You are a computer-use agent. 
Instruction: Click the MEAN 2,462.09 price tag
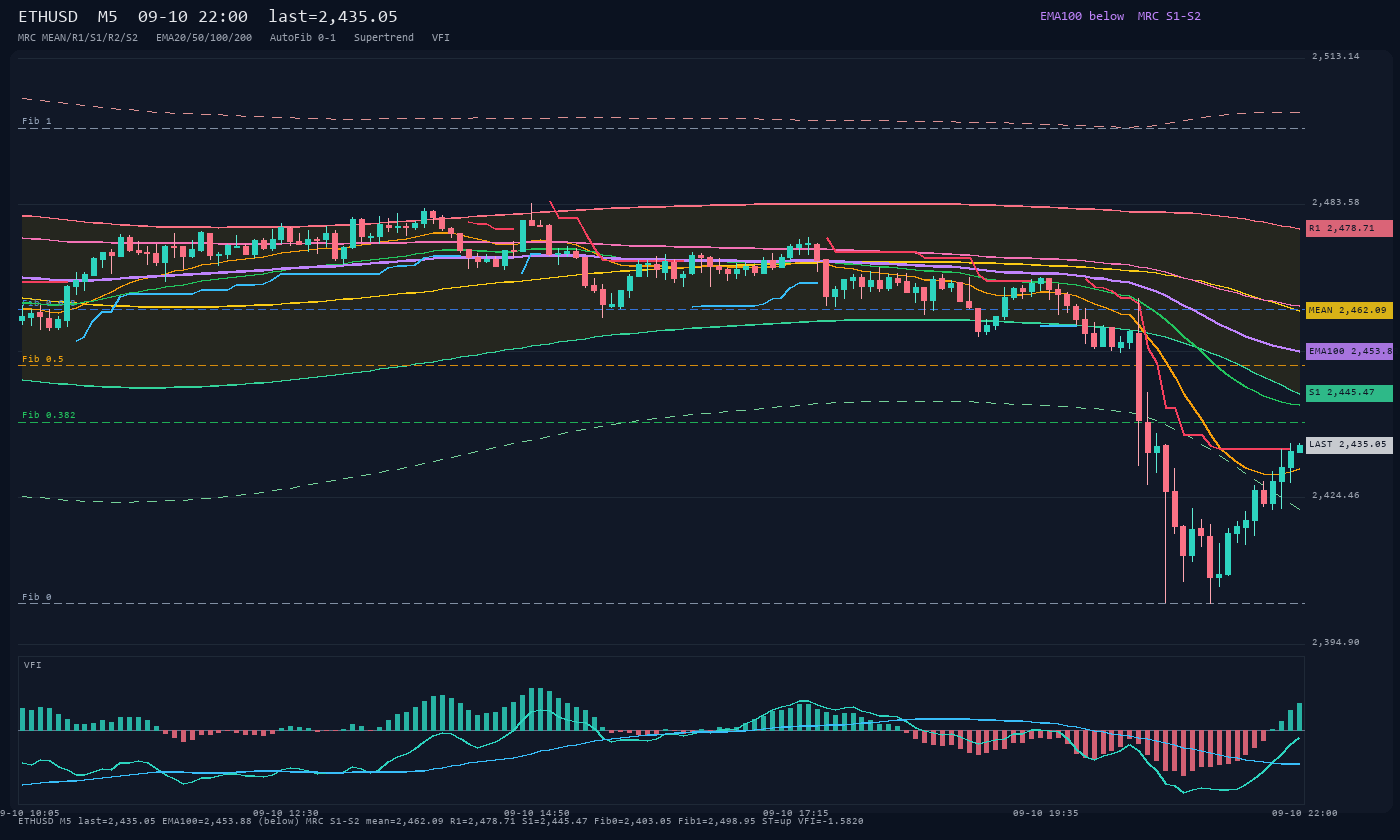[x=1349, y=310]
